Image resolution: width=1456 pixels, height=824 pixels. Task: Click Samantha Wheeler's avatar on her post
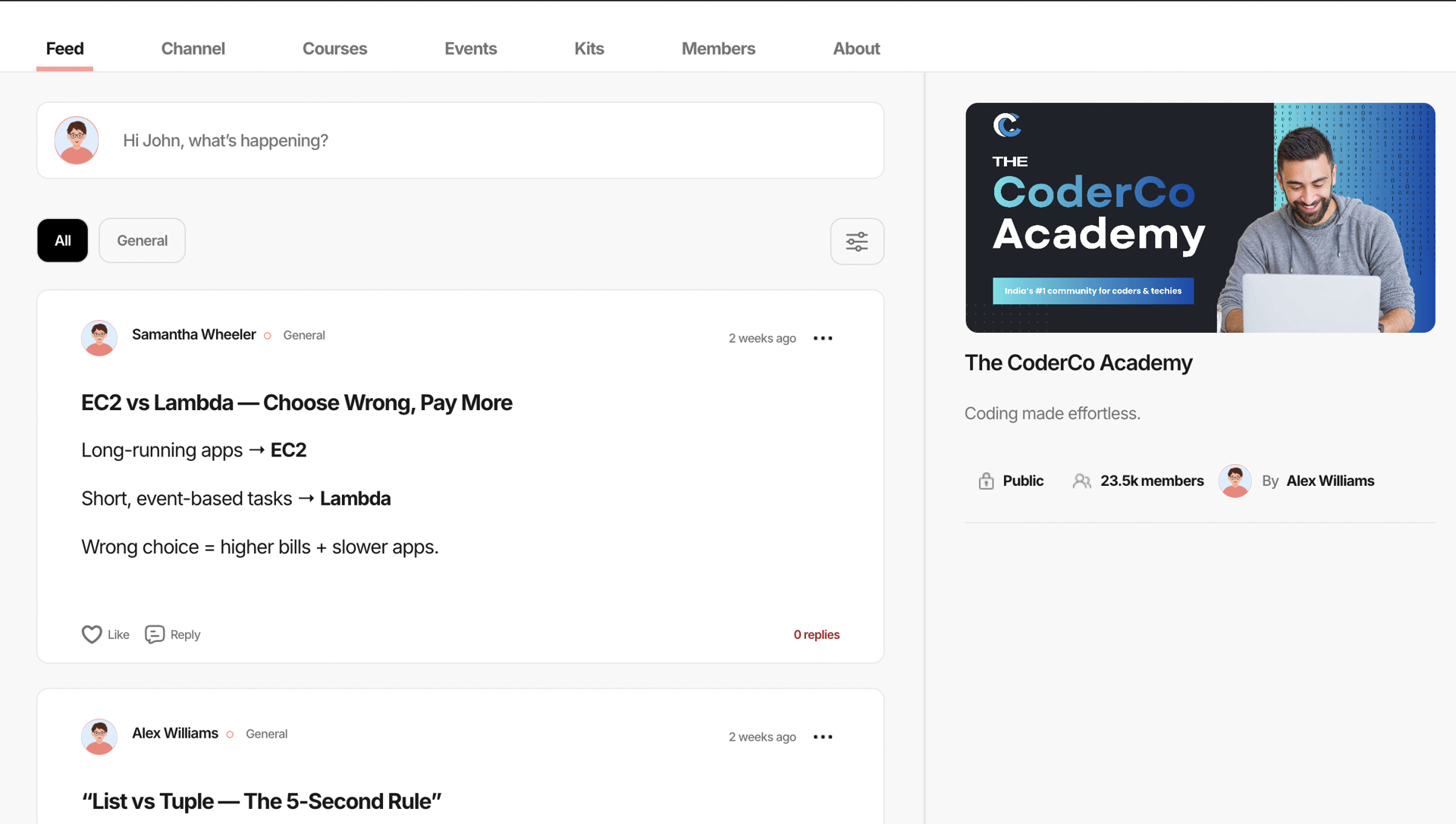(99, 338)
